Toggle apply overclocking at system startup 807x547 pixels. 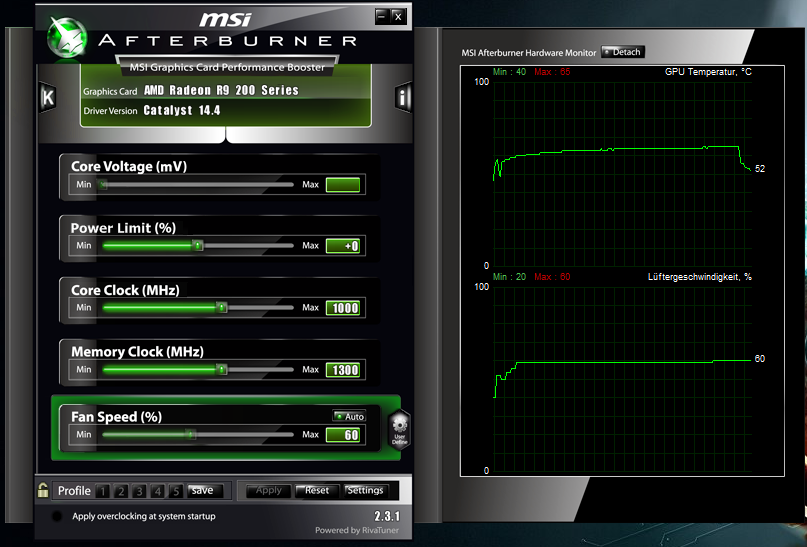pos(57,516)
